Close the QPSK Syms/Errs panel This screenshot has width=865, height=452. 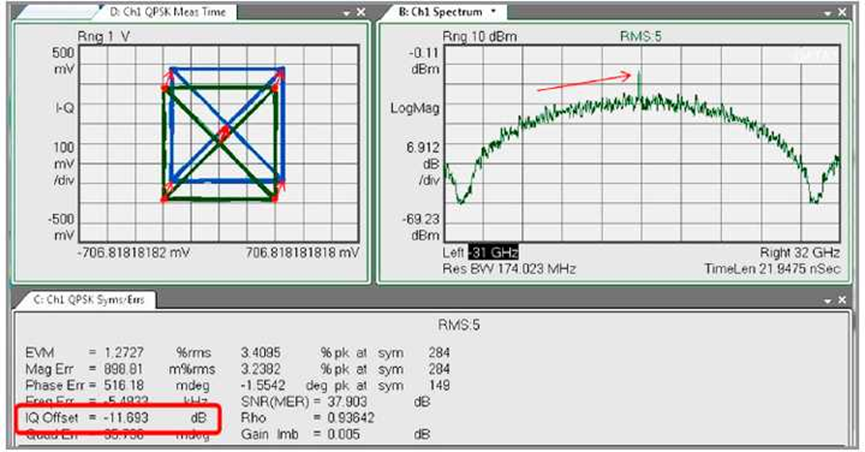pyautogui.click(x=843, y=301)
